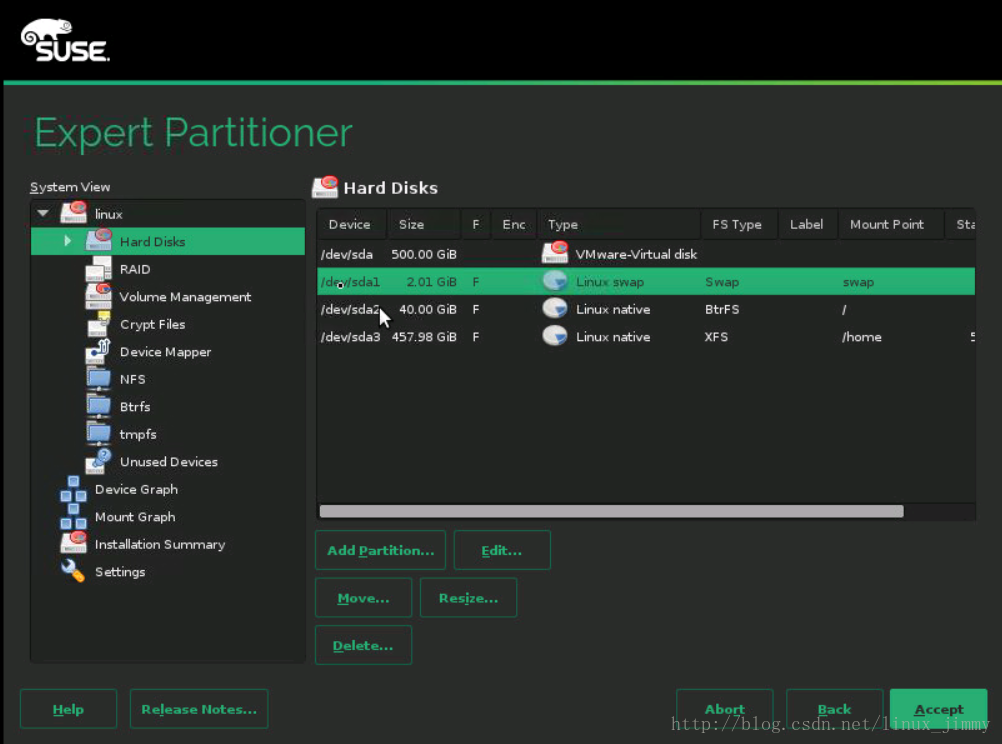Expand the Hard Disks tree node
Screen dimensions: 1002x744
68,241
